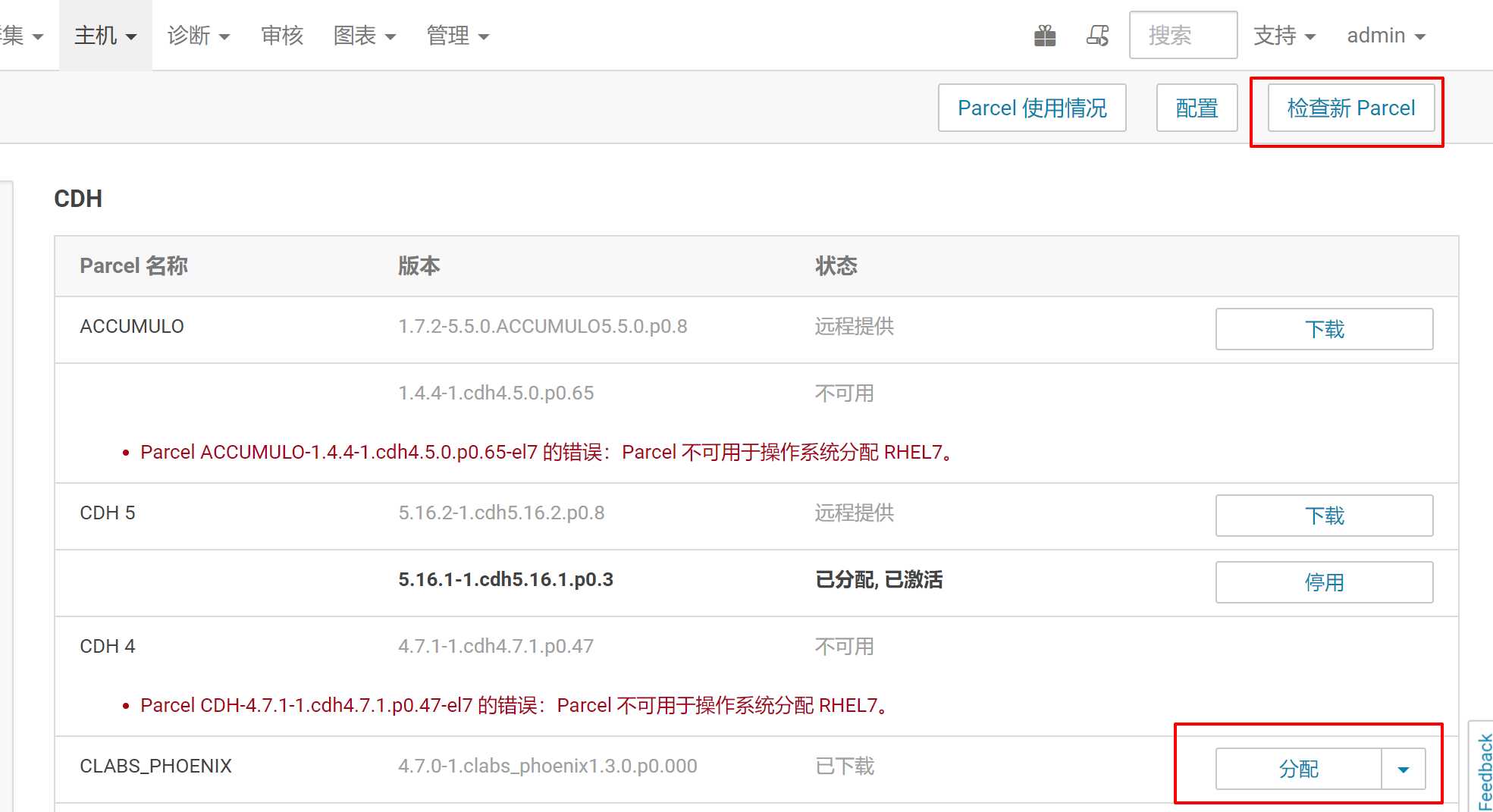The height and width of the screenshot is (812, 1493).
Task: Click 不可用 status for ACCUMULO 1.4.4
Action: pos(845,393)
